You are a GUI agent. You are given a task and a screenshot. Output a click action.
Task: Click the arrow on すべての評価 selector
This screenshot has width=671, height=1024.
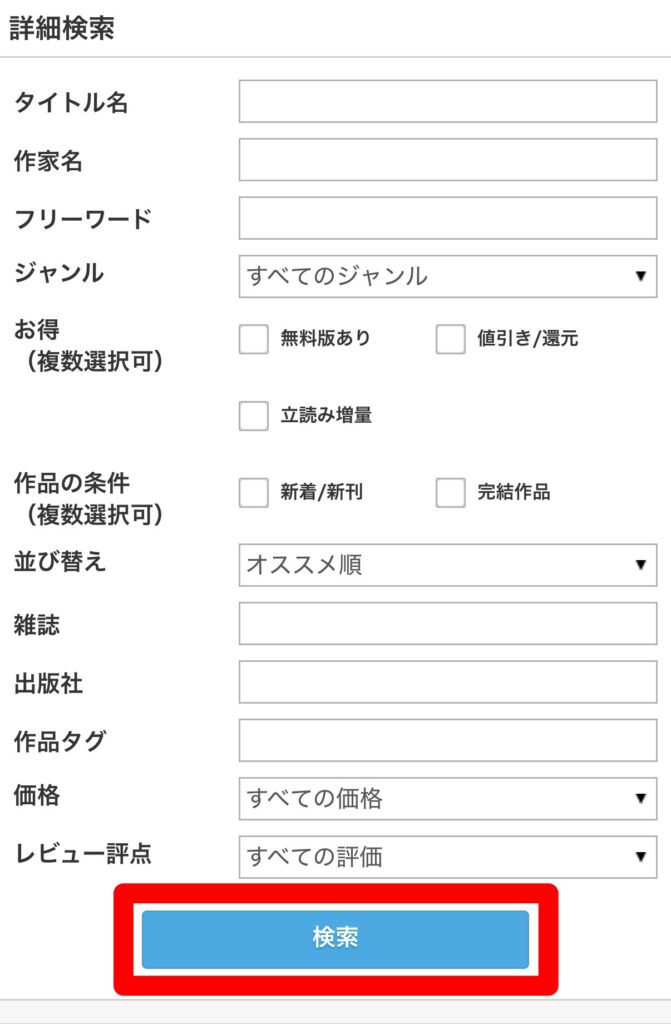pyautogui.click(x=640, y=856)
